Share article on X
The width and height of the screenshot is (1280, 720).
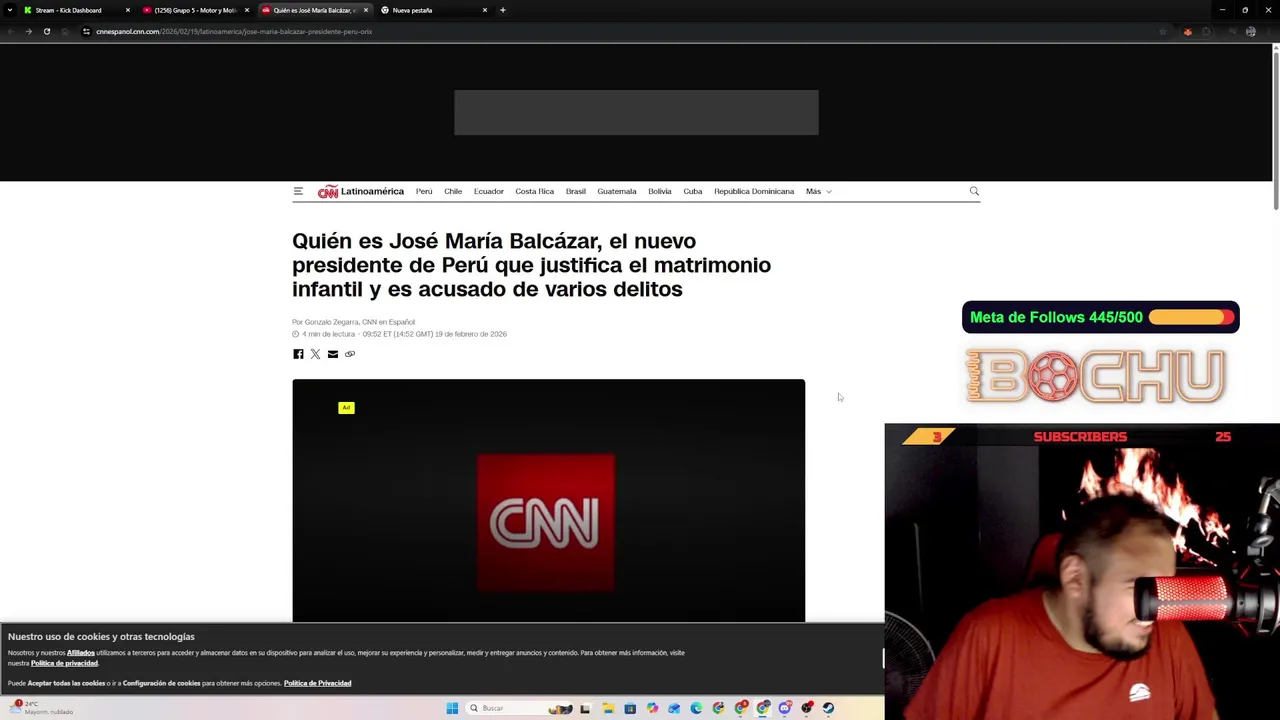(x=315, y=354)
